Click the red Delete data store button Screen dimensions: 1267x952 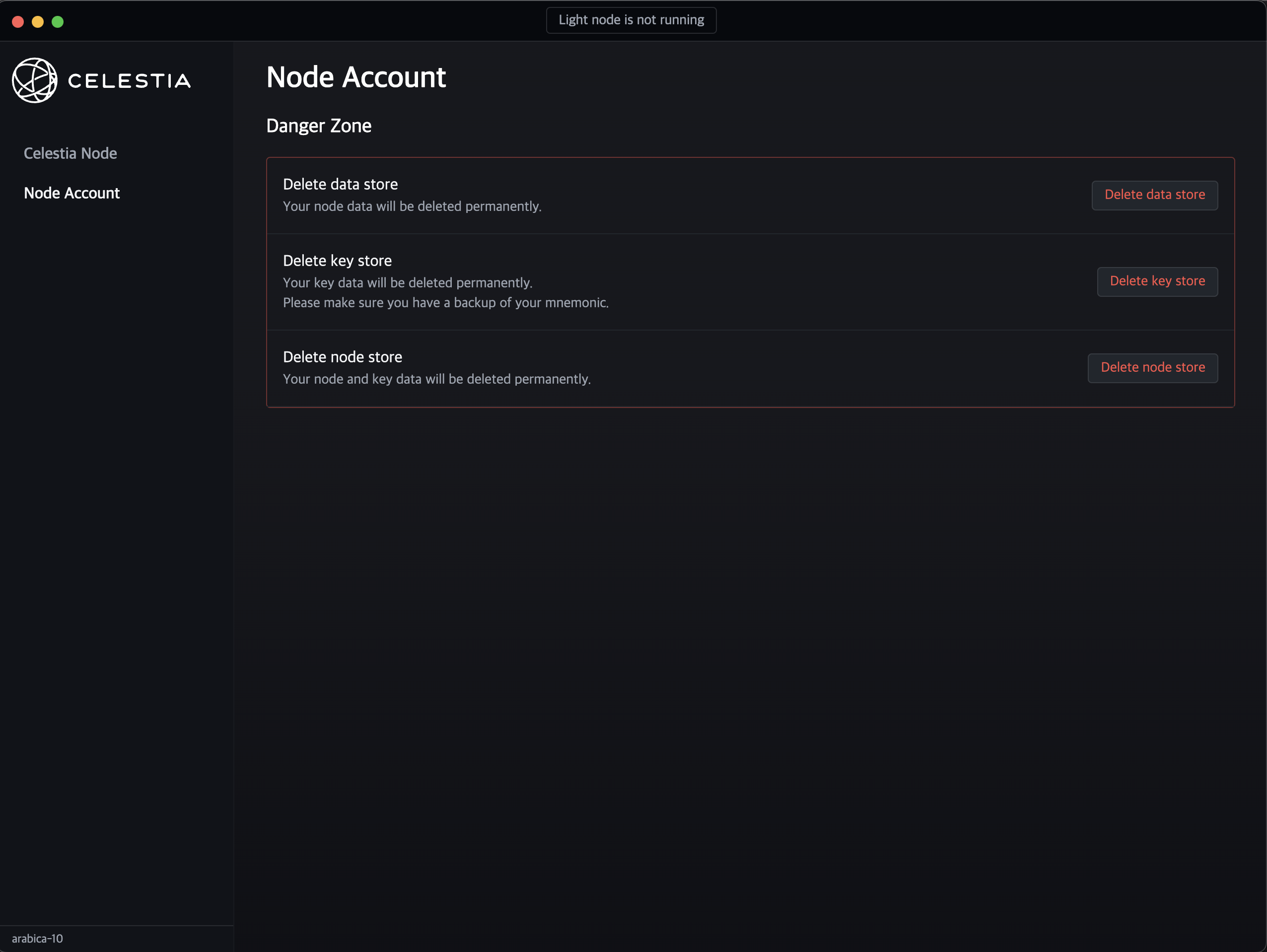[1154, 195]
